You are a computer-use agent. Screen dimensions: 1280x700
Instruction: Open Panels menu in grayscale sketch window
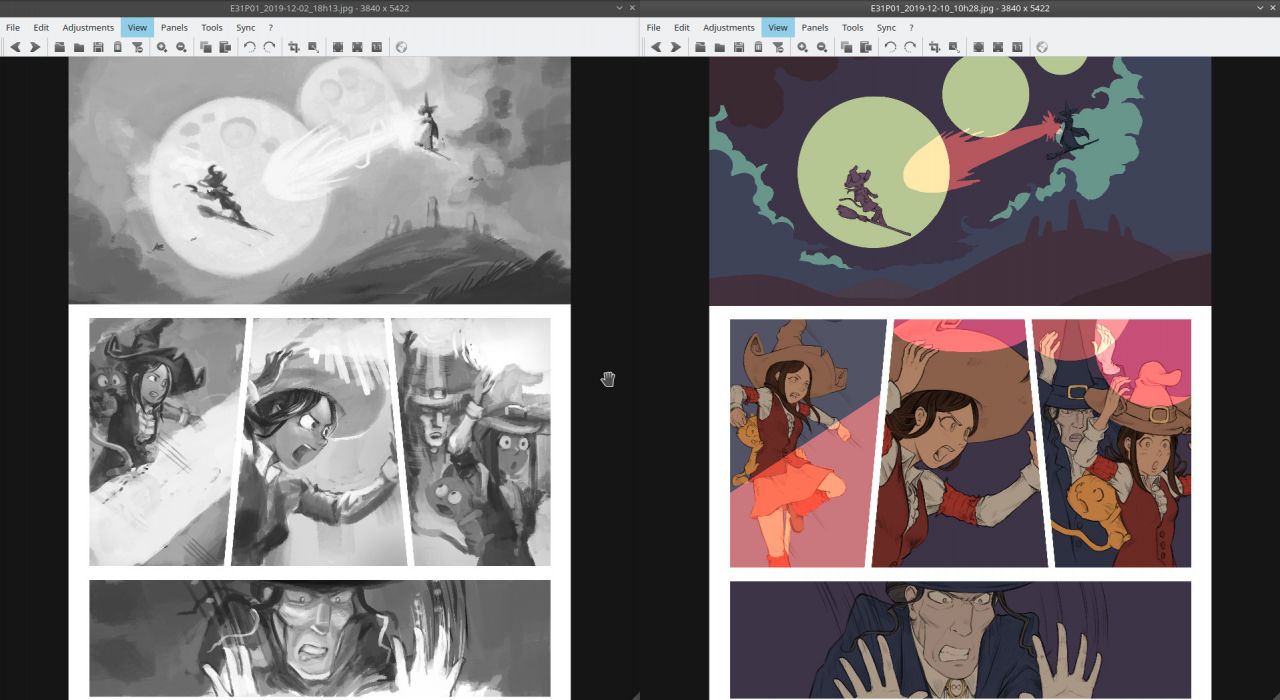click(x=174, y=27)
